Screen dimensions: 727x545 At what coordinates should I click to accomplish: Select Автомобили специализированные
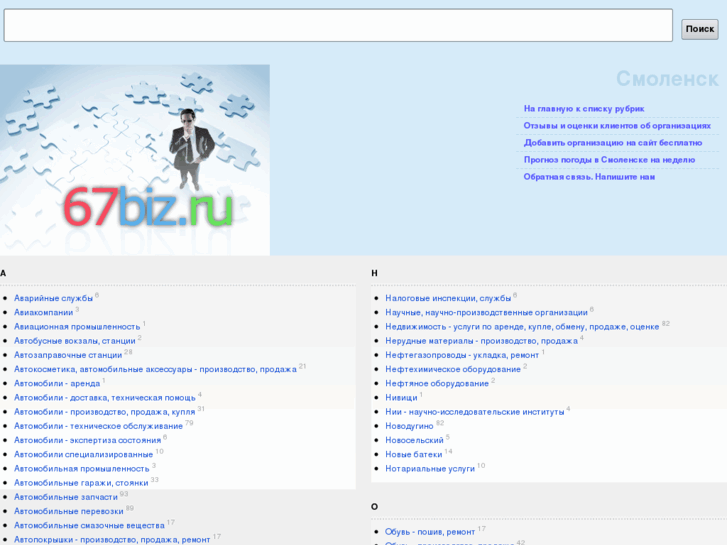pos(83,455)
